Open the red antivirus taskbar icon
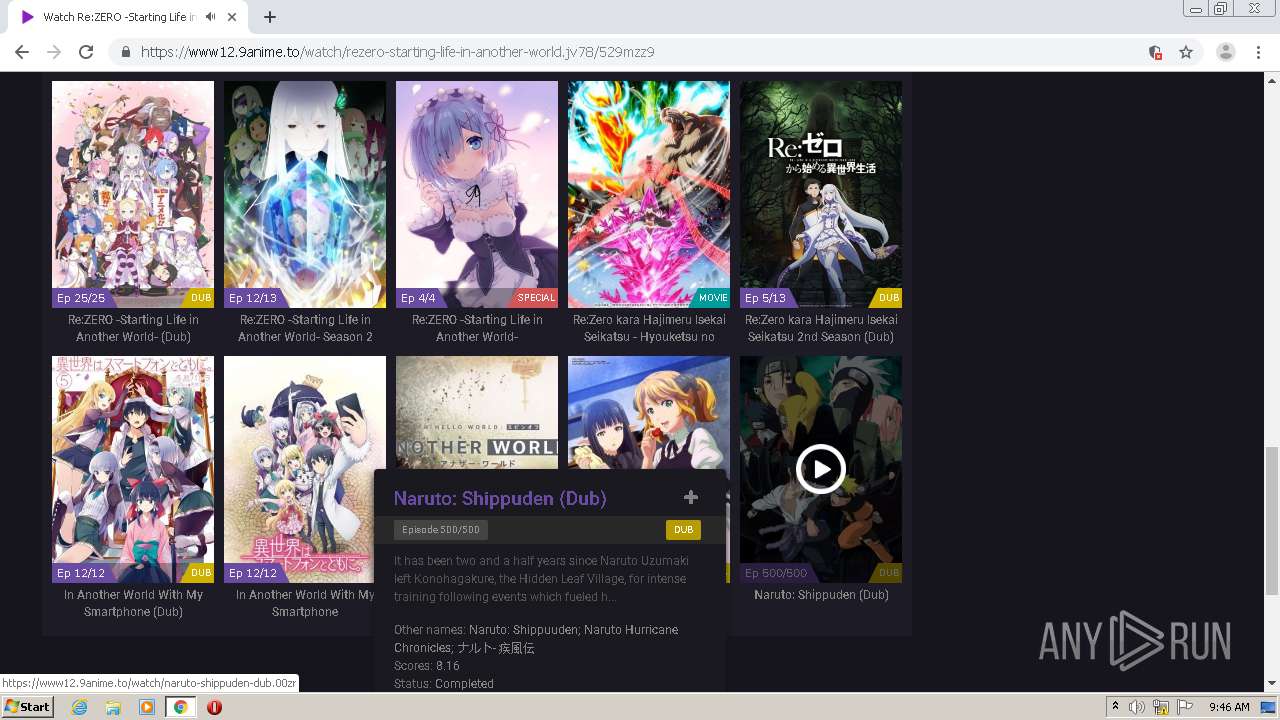This screenshot has width=1280, height=720. point(214,707)
